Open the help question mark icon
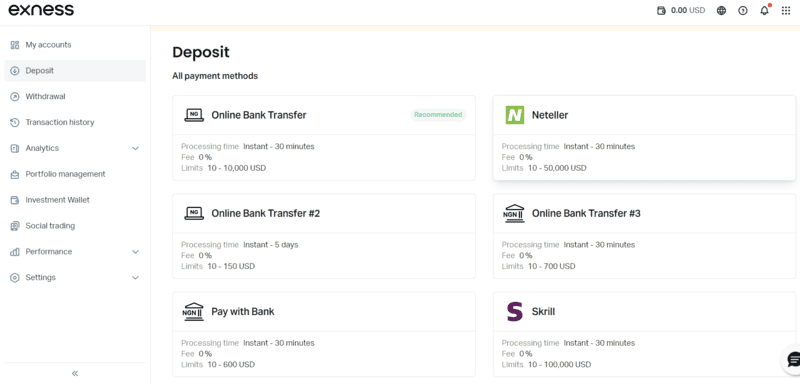The height and width of the screenshot is (384, 800). click(743, 10)
